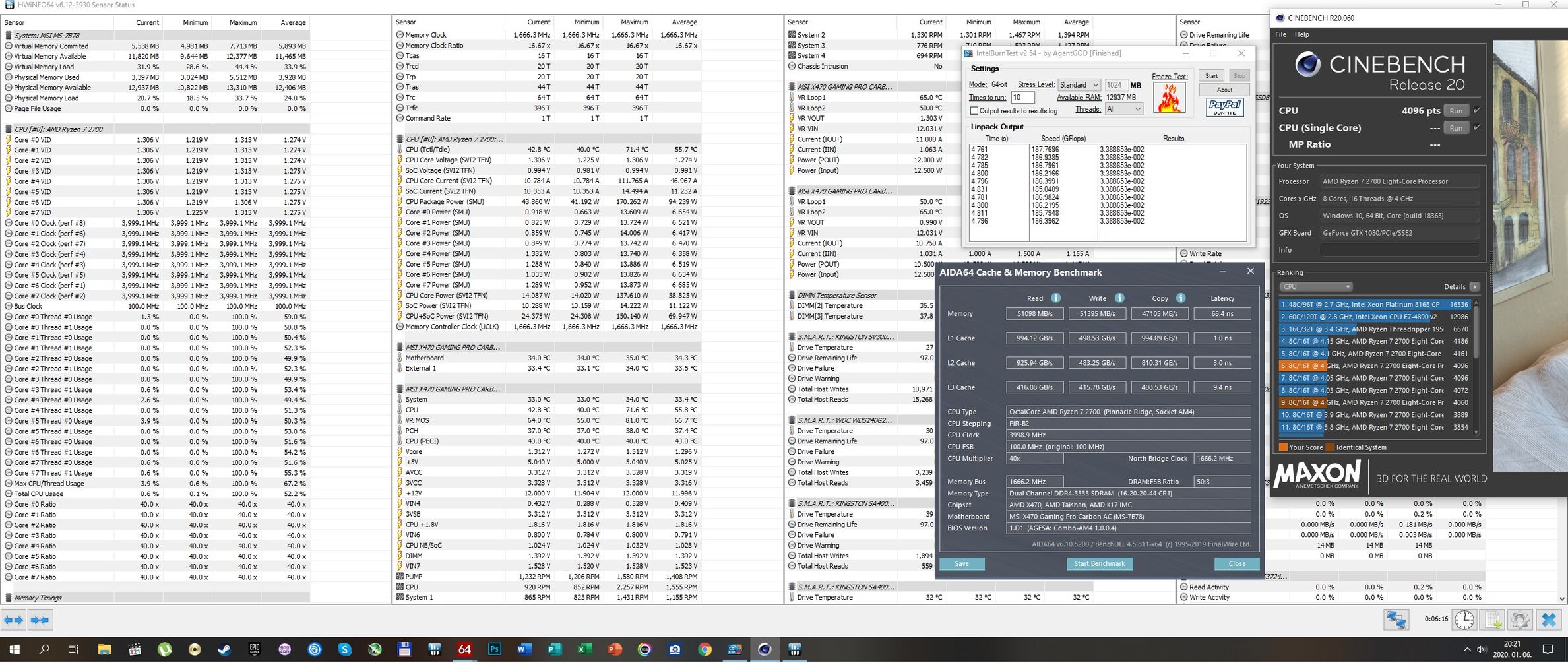Open Epic Games launcher from taskbar
1568x669 pixels.
coord(255,649)
